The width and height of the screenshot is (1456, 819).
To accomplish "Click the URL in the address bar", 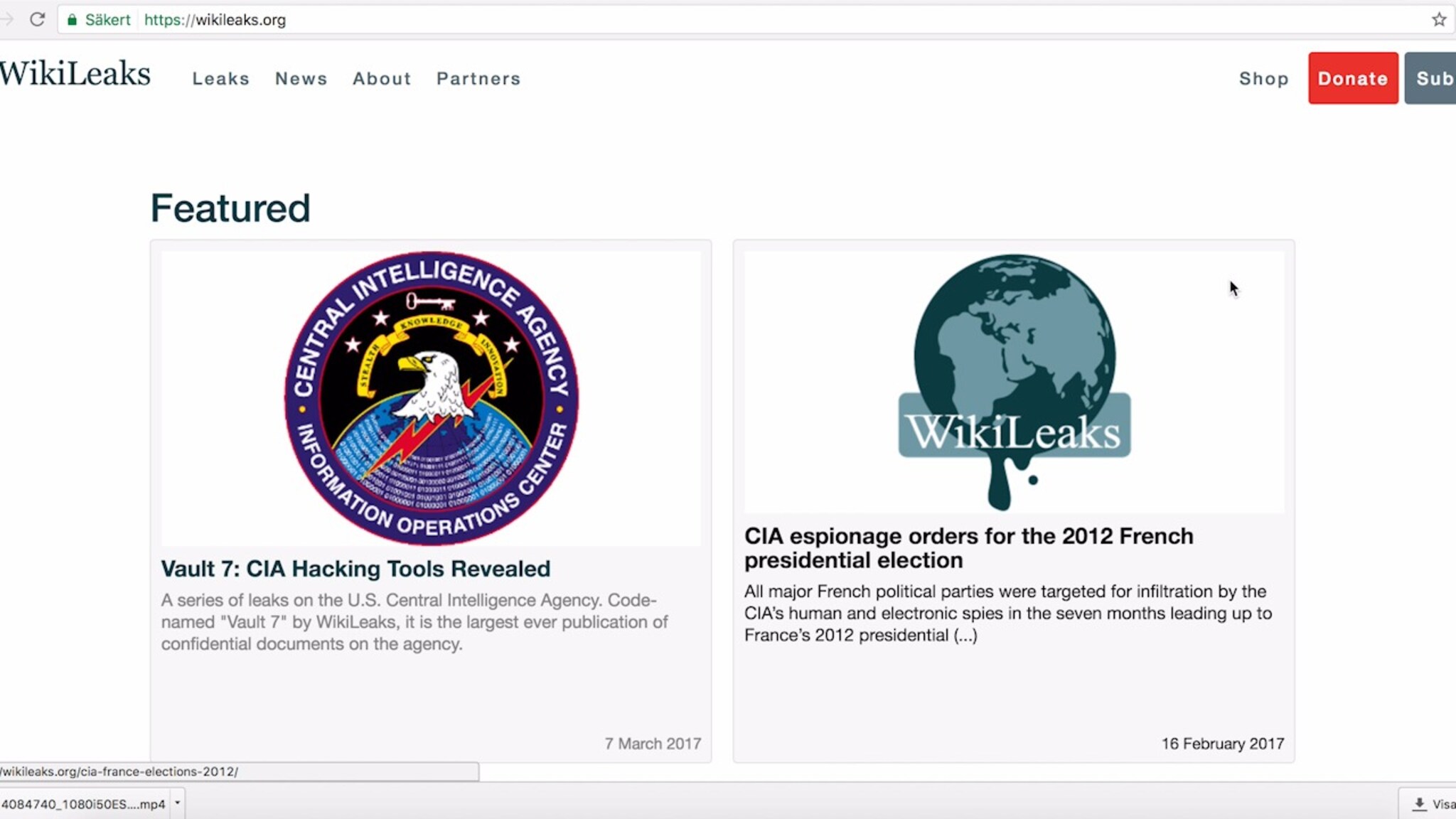I will tap(215, 20).
